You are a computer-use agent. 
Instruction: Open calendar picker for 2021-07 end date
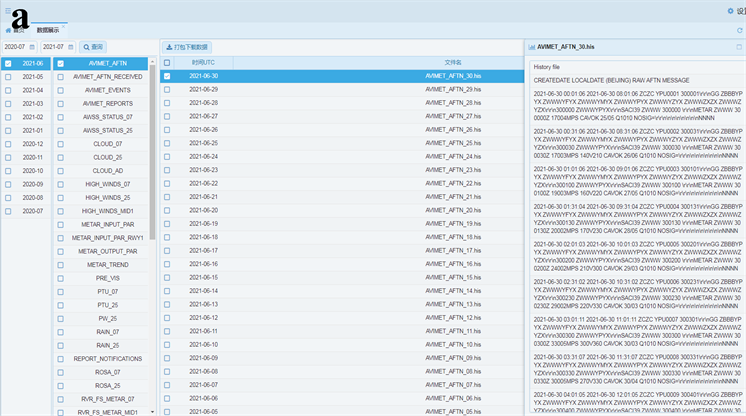pyautogui.click(x=71, y=47)
